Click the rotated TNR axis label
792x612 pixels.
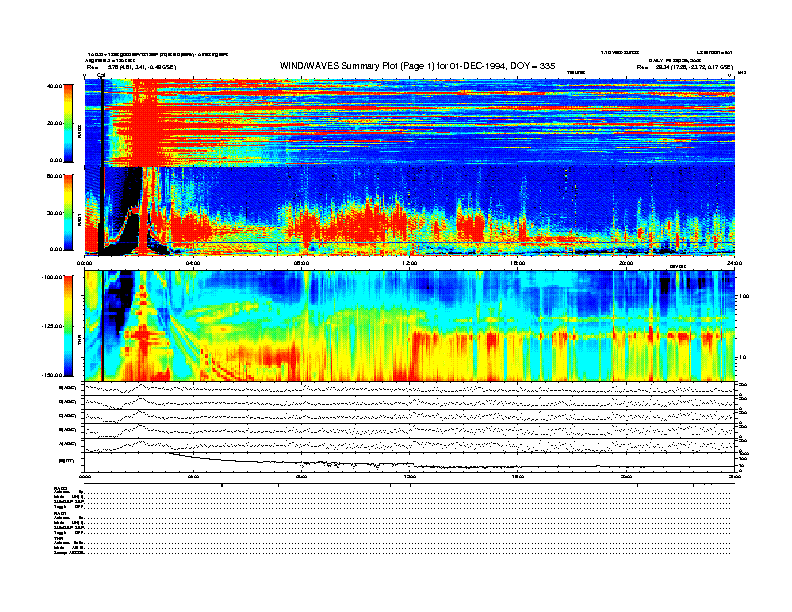[x=79, y=341]
